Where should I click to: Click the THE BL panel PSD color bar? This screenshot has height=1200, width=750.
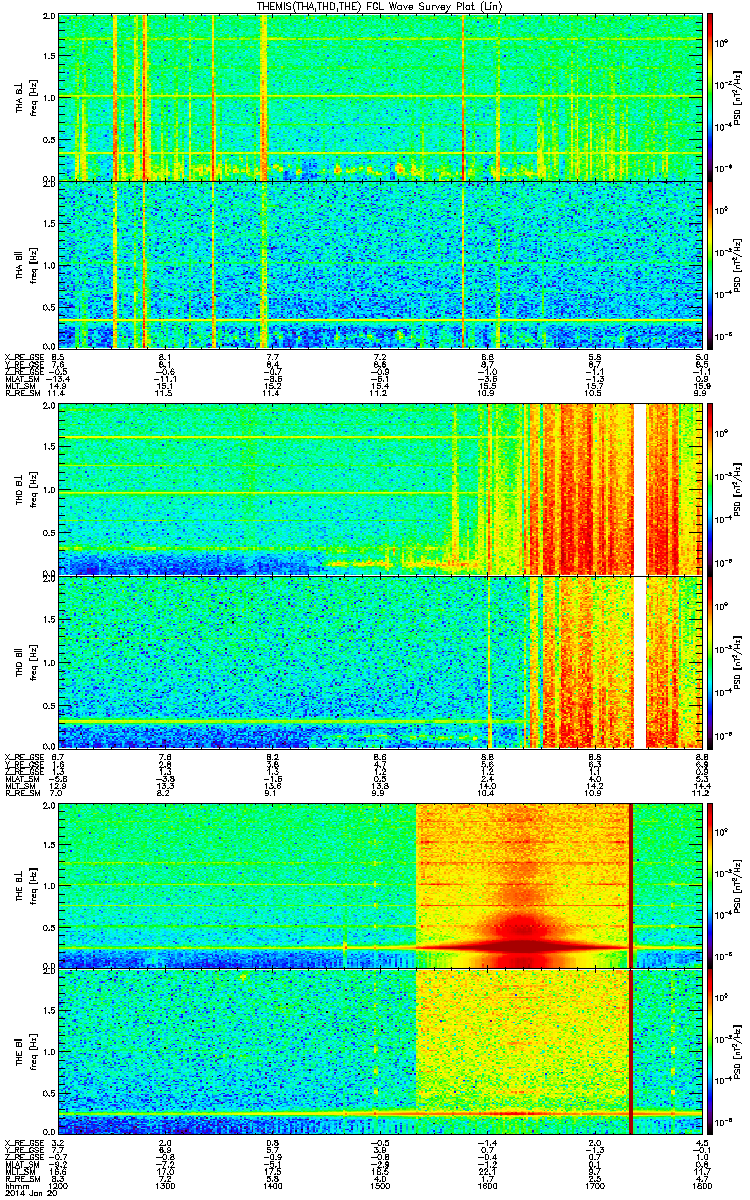711,885
